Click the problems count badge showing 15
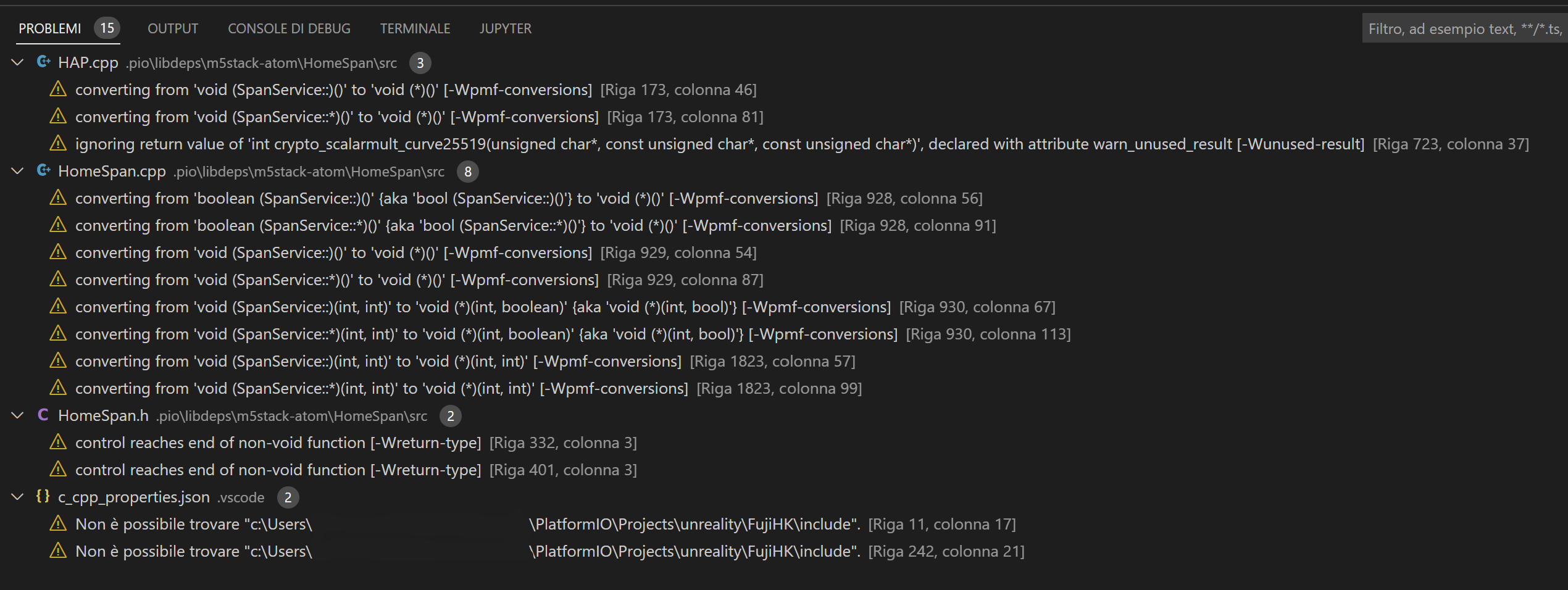This screenshot has height=590, width=1568. (107, 28)
